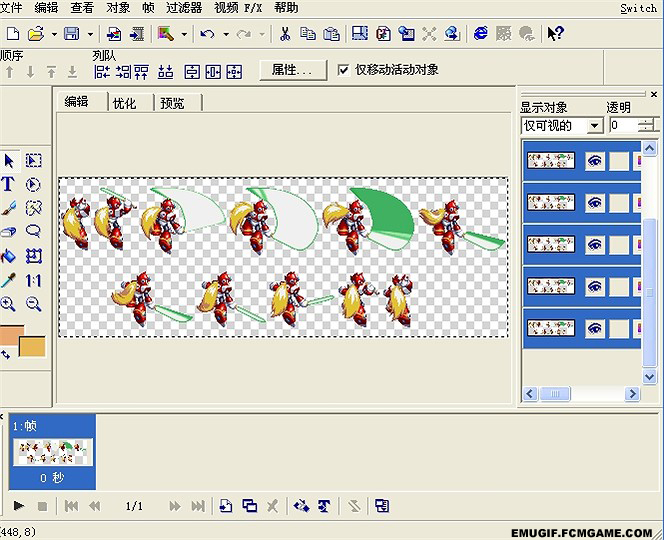The width and height of the screenshot is (664, 540).
Task: Select the Text tool
Action: pos(8,185)
